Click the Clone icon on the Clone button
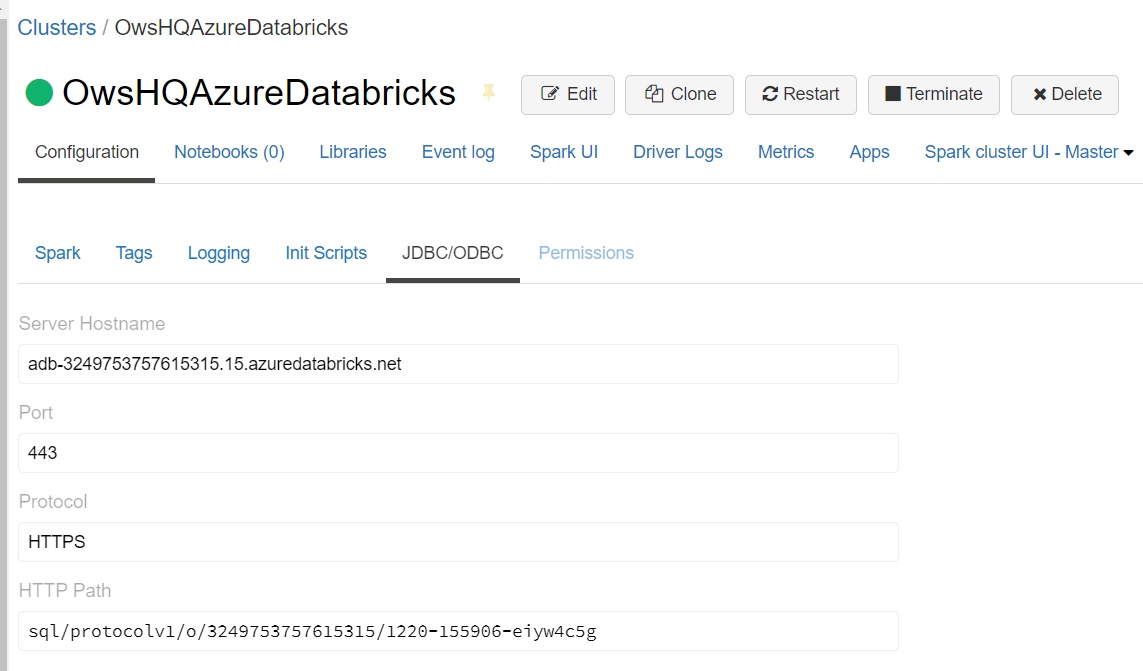 tap(654, 94)
